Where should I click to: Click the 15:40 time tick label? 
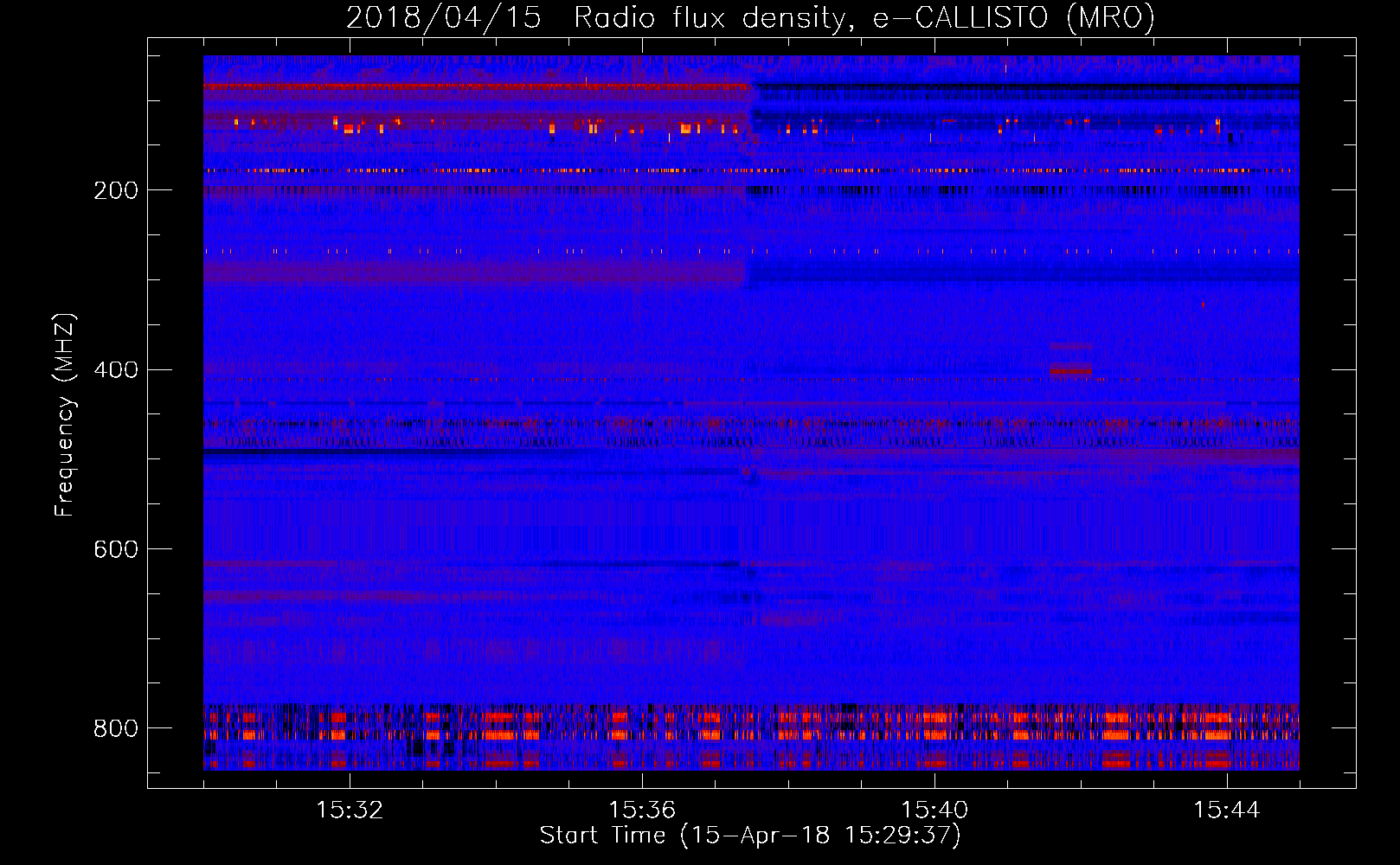pyautogui.click(x=934, y=811)
